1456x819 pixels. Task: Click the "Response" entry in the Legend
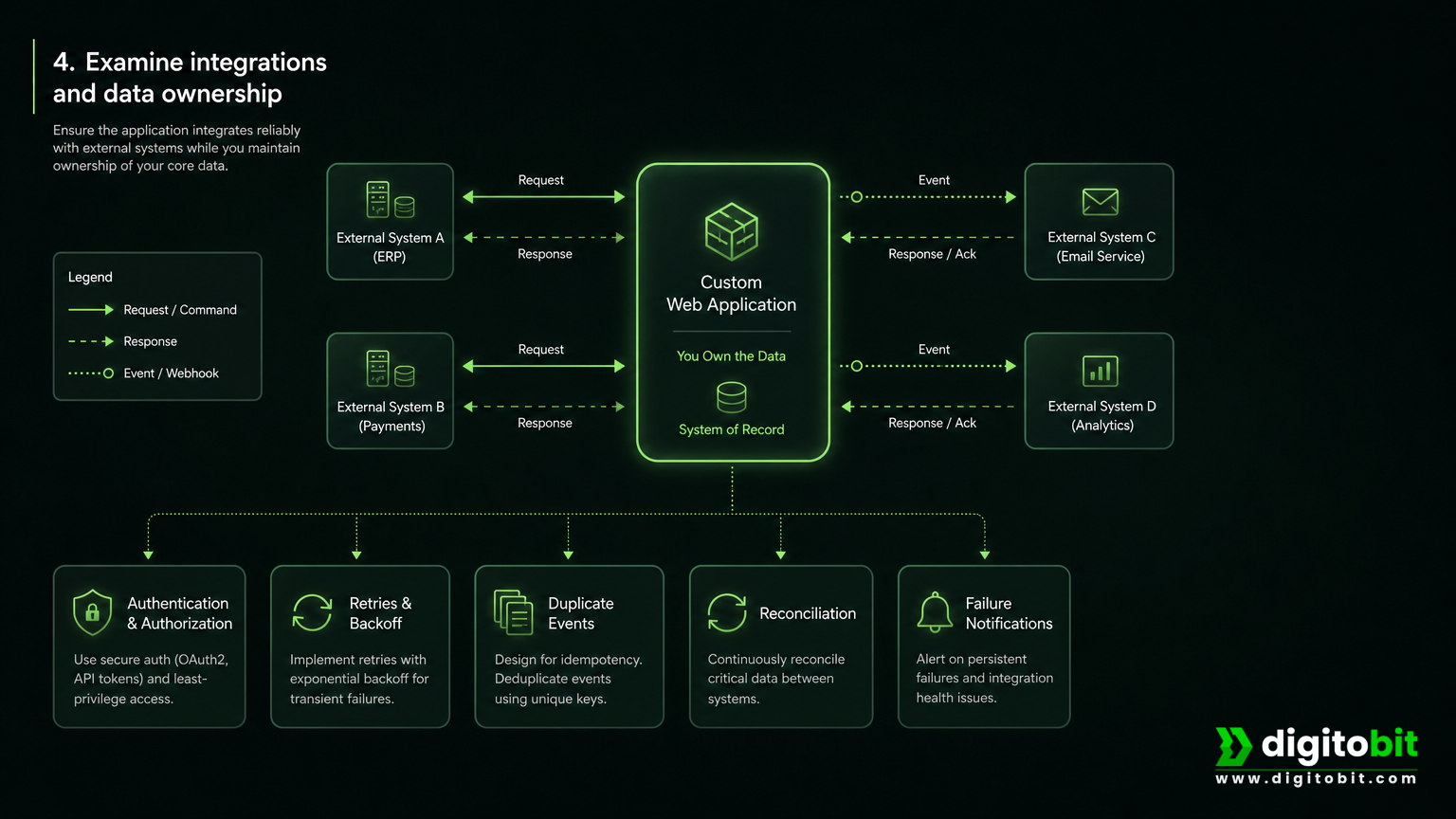point(151,341)
